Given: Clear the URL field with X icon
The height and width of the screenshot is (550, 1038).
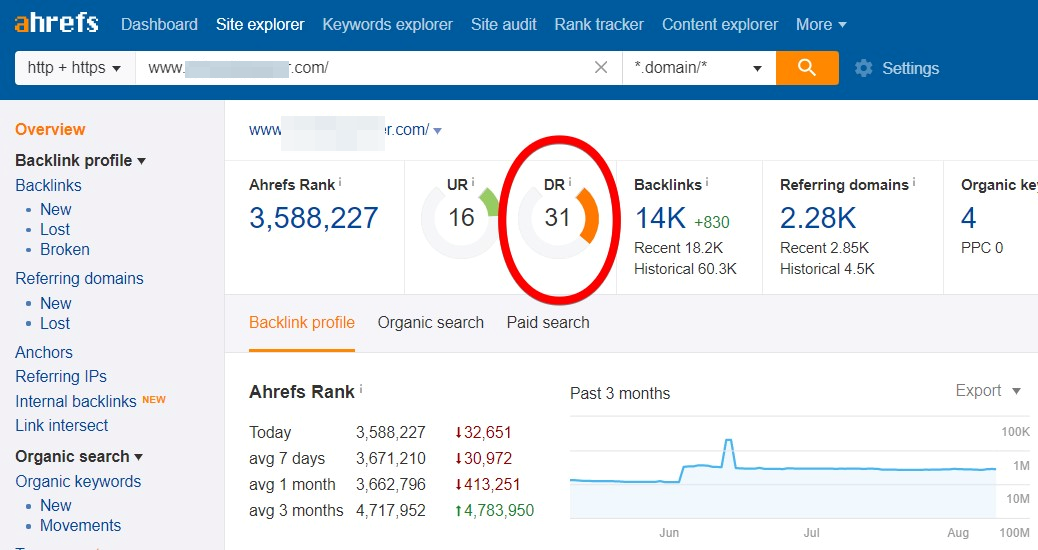Looking at the screenshot, I should tap(601, 68).
